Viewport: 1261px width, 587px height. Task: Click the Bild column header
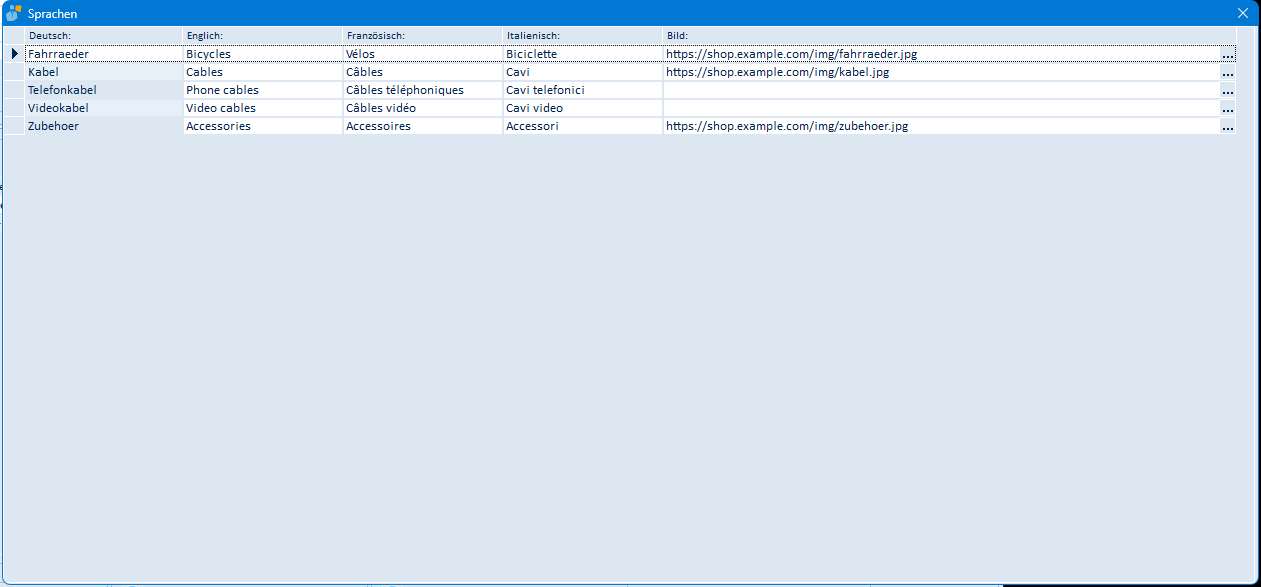pos(950,36)
